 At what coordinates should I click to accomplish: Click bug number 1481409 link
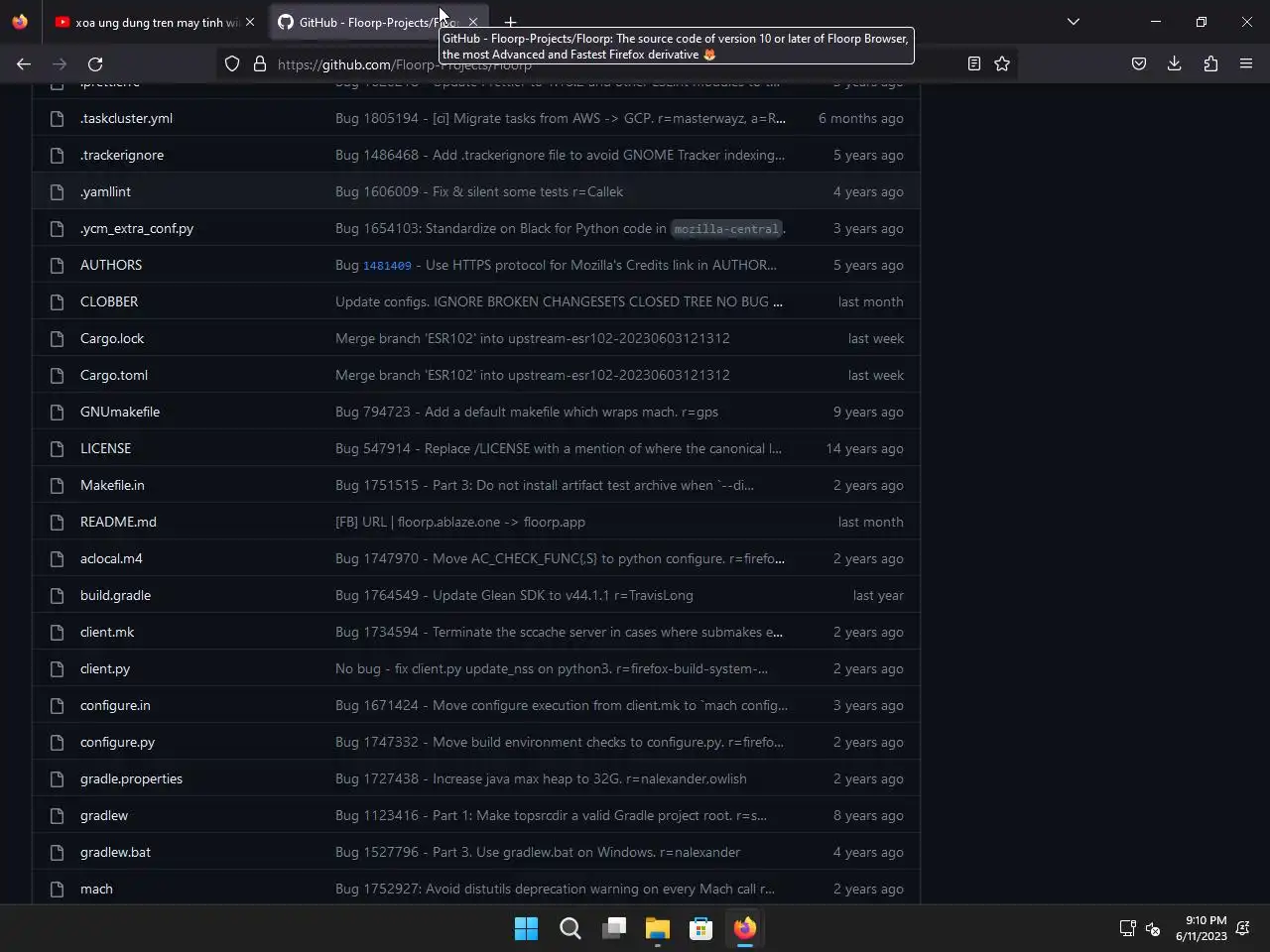click(x=387, y=266)
